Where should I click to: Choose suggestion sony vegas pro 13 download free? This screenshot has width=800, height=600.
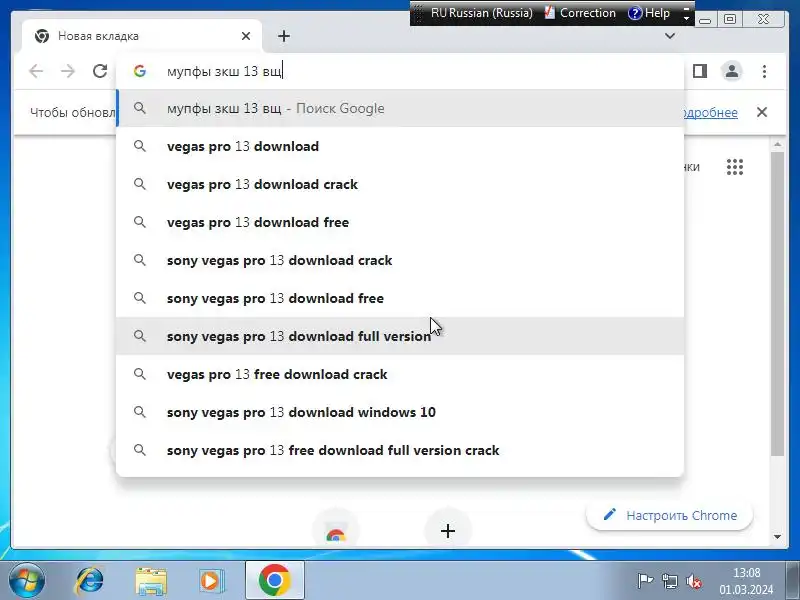click(400, 298)
